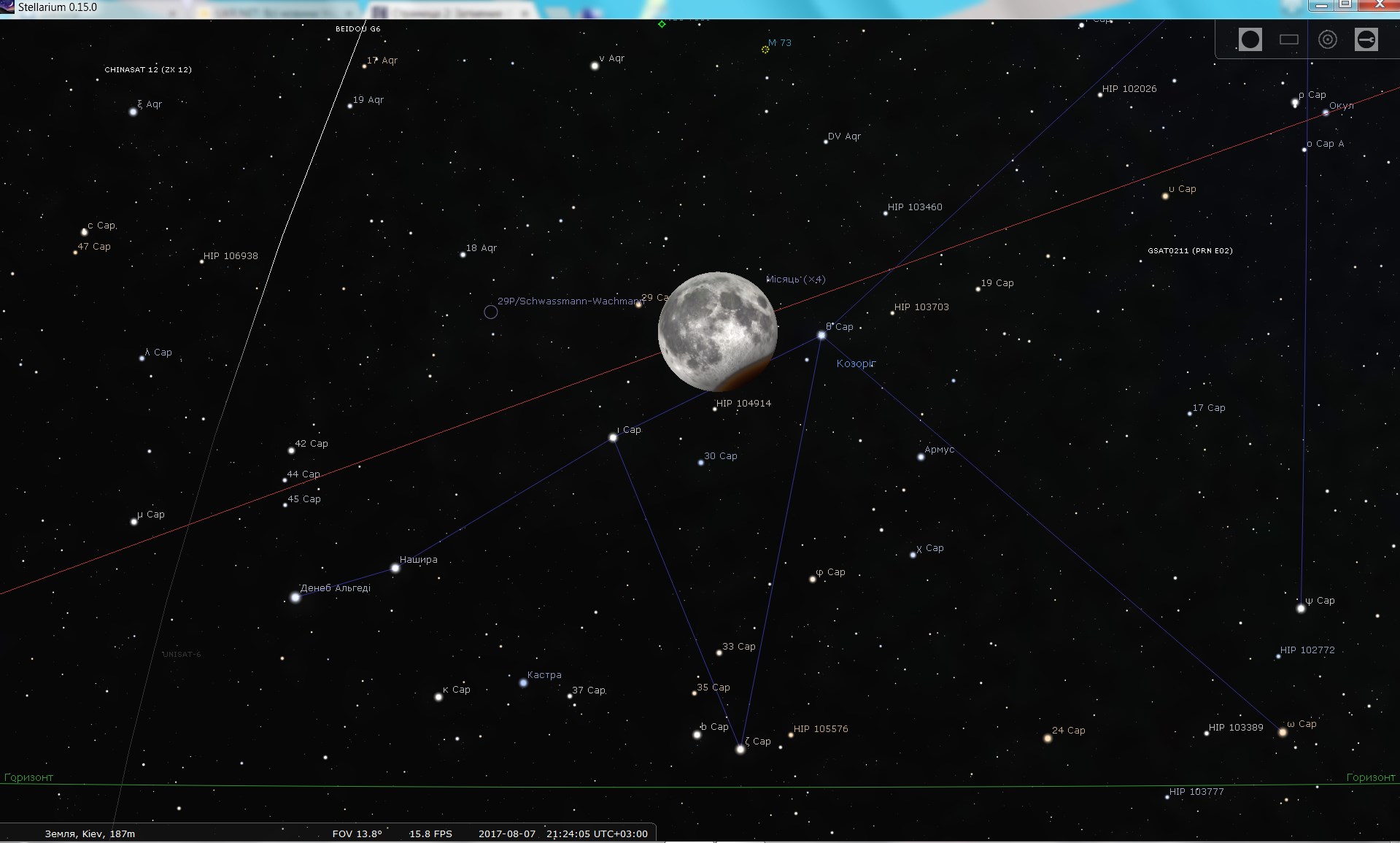Toggle the ocular view icon
Image resolution: width=1400 pixels, height=843 pixels.
coord(1250,39)
